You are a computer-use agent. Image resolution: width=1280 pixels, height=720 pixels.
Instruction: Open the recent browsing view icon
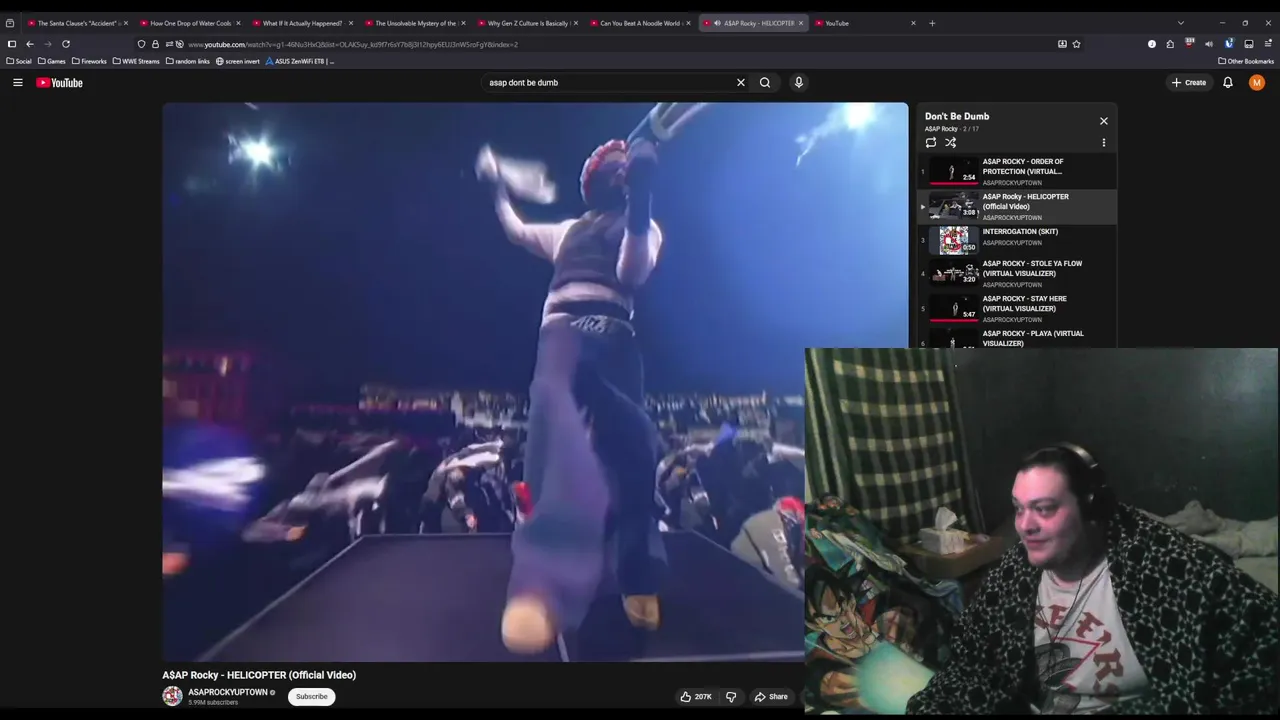(x=10, y=23)
